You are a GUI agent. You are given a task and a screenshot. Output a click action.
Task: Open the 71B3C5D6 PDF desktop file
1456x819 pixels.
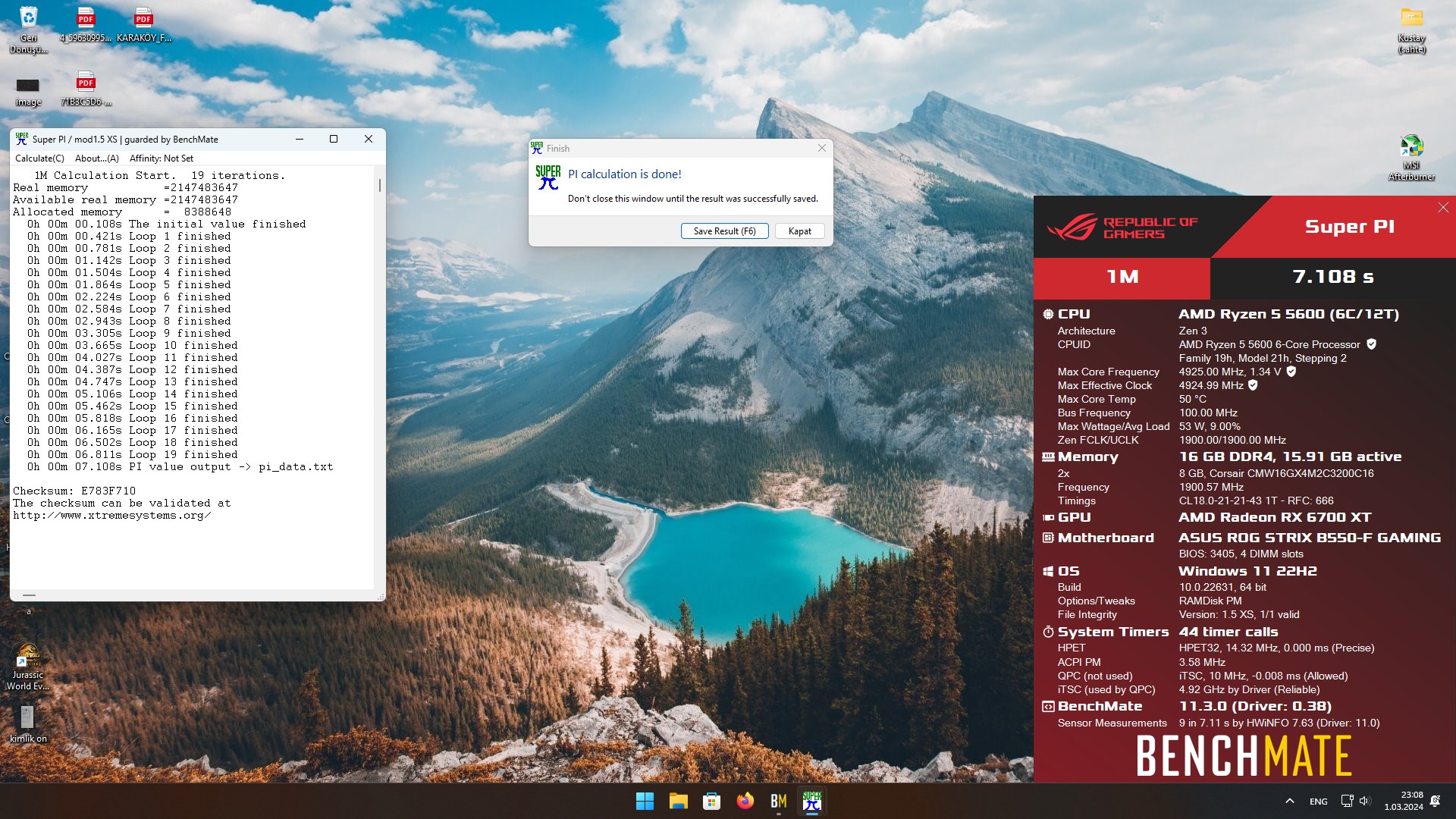(86, 89)
